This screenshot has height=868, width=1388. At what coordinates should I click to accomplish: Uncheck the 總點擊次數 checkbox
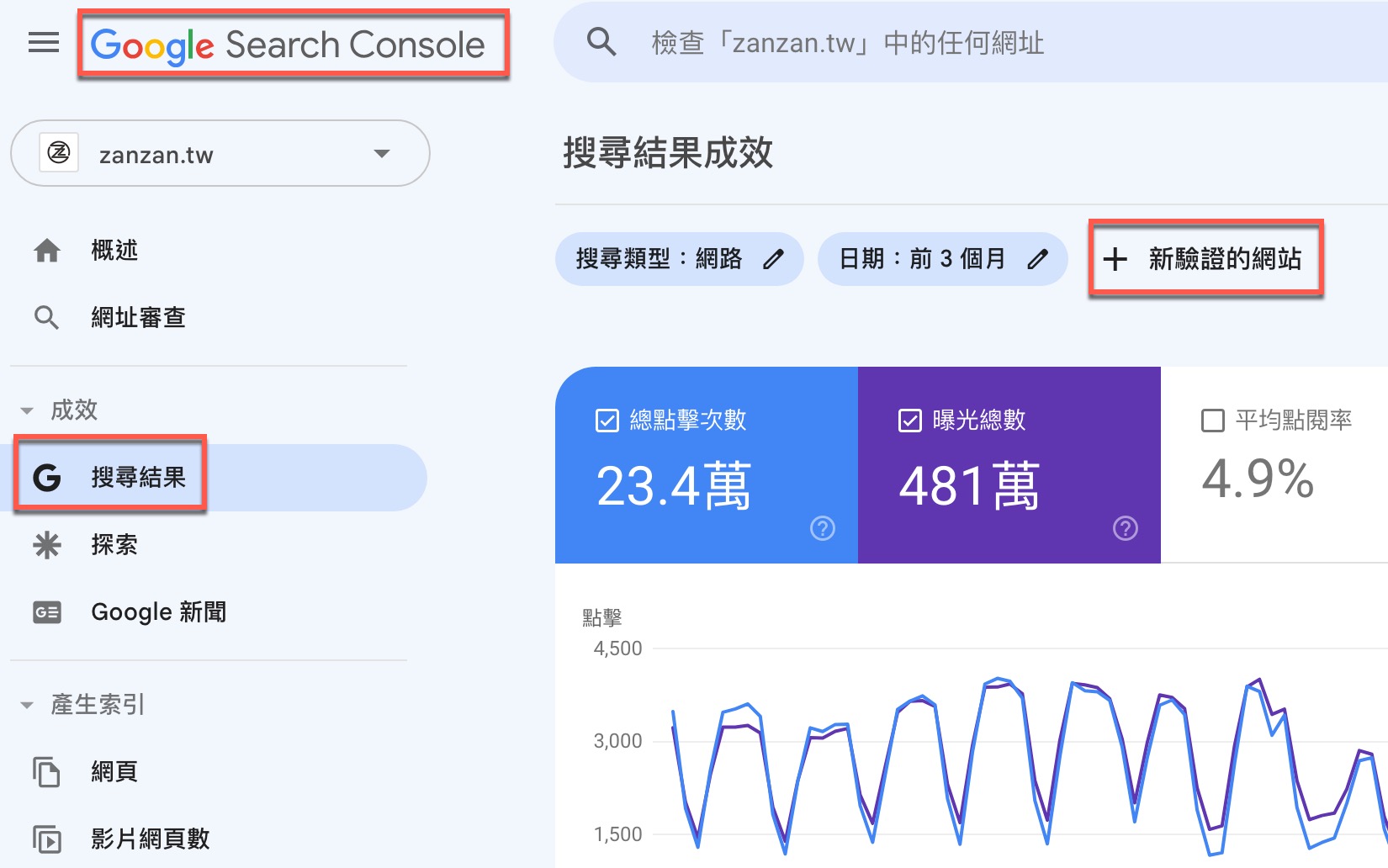tap(607, 421)
